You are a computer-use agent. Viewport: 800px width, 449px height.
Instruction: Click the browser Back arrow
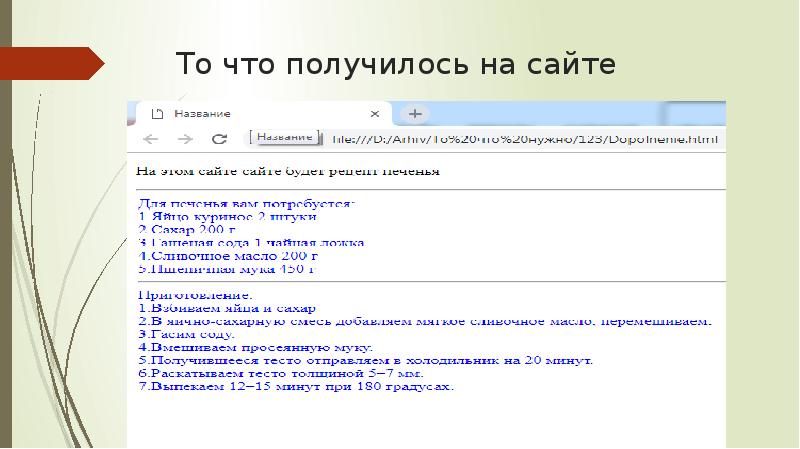coord(150,139)
